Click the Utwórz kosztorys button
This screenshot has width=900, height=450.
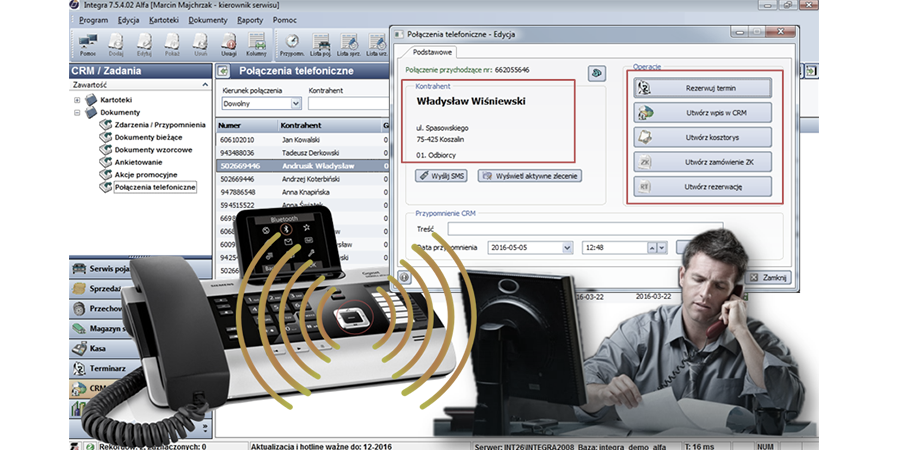[703, 138]
